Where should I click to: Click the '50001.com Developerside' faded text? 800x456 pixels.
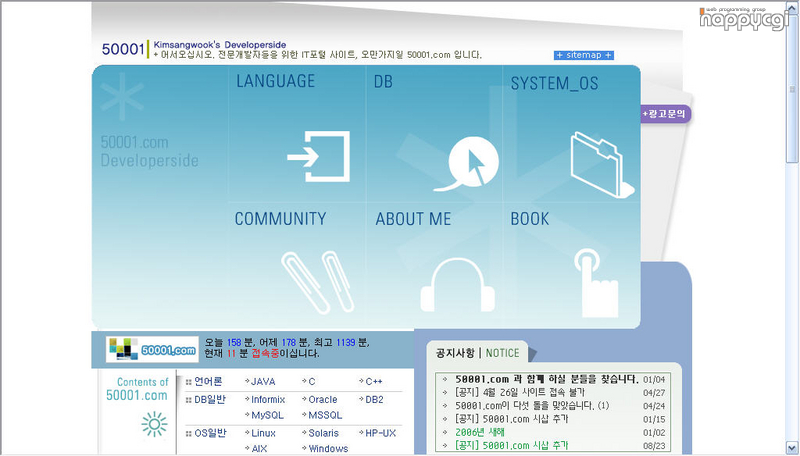[x=149, y=151]
